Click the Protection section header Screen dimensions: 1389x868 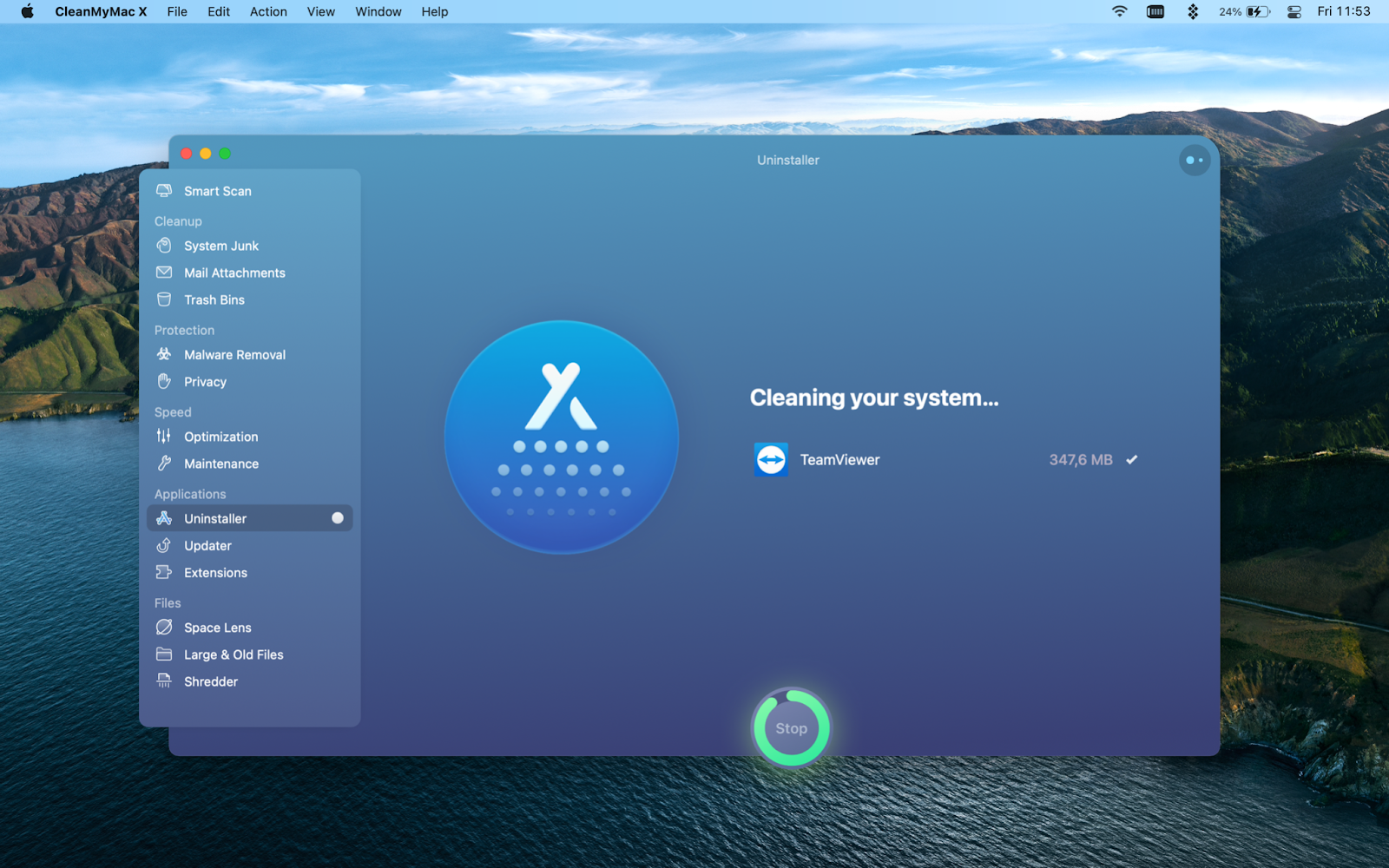tap(184, 330)
